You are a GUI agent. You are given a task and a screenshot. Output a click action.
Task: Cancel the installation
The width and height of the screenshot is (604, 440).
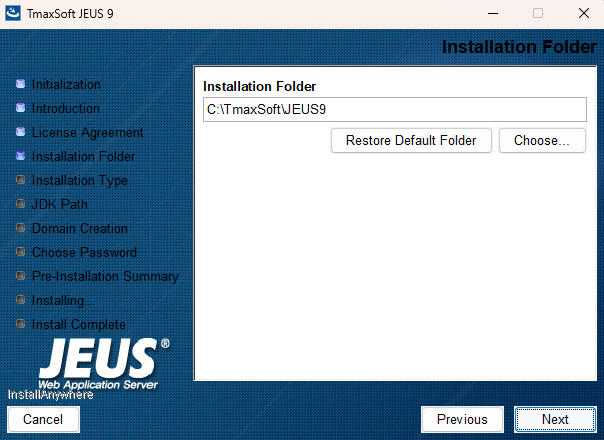[43, 420]
